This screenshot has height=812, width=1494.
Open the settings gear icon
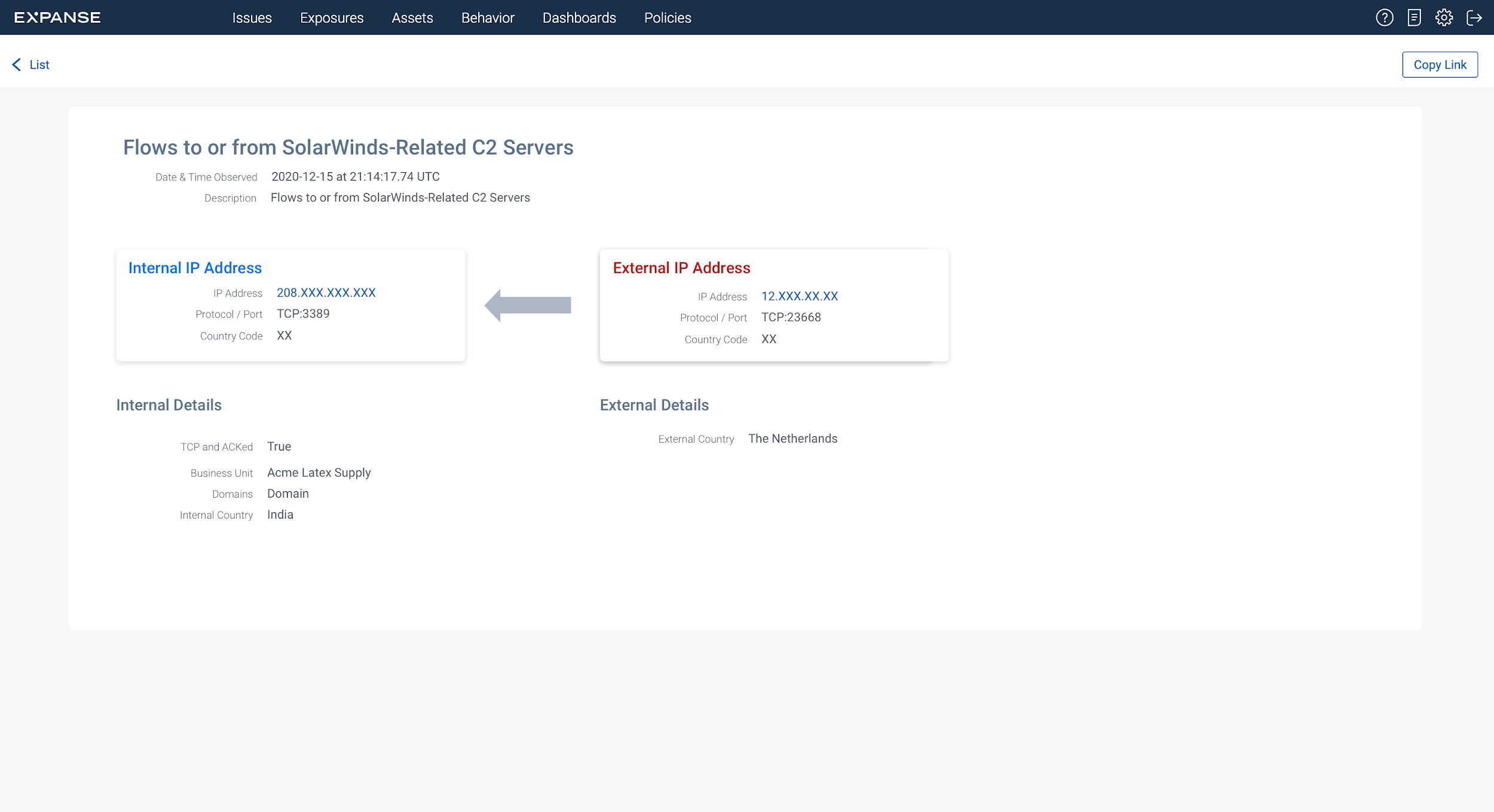[x=1444, y=17]
